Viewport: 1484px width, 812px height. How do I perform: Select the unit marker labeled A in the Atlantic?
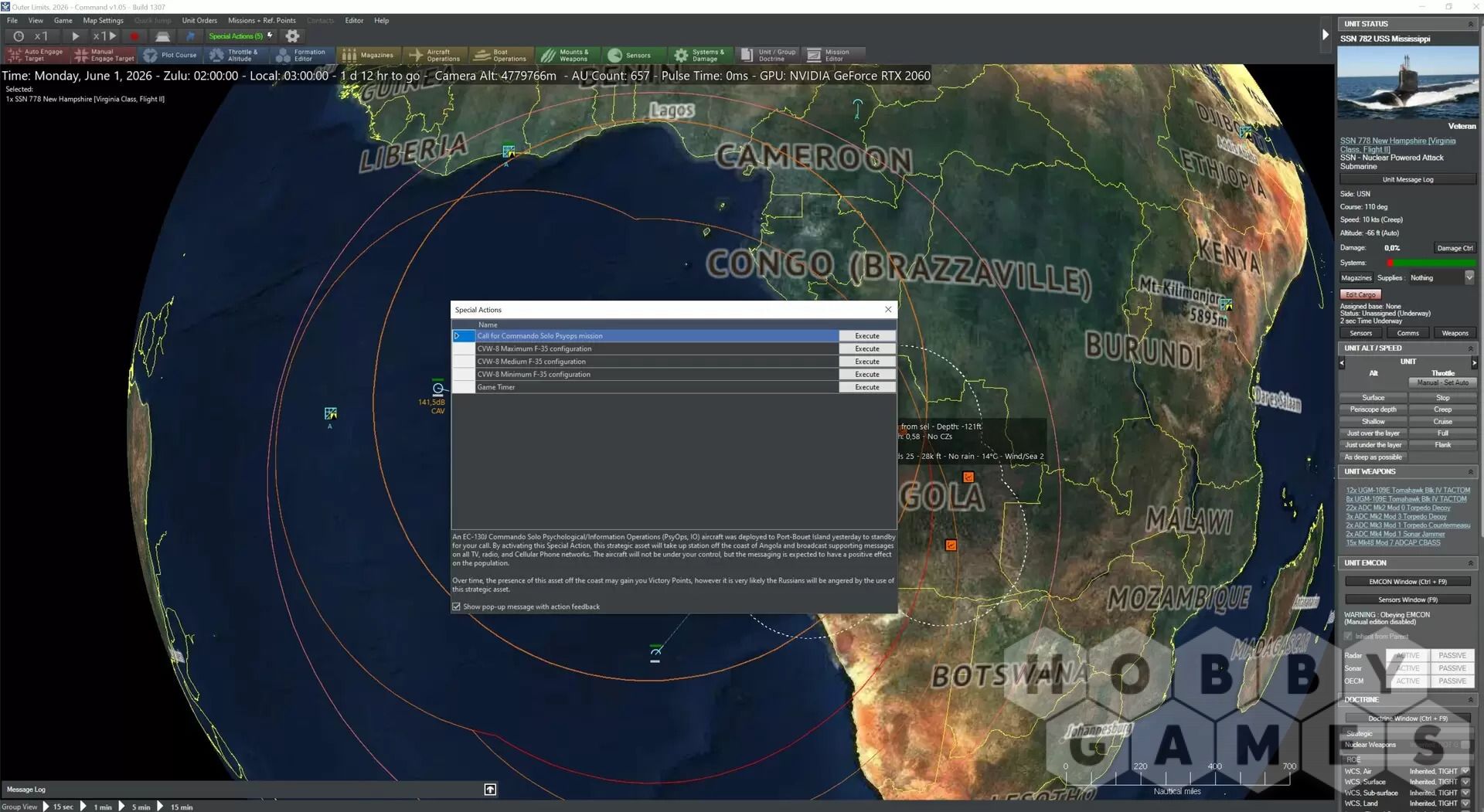pos(330,414)
